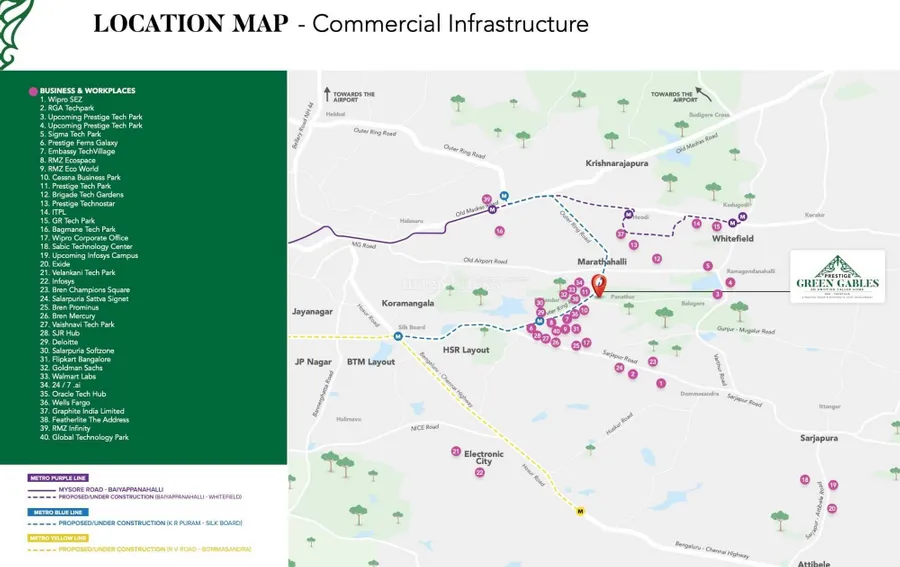Click the pink Business & Workplaces legend dot
Image resolution: width=900 pixels, height=567 pixels.
click(34, 91)
